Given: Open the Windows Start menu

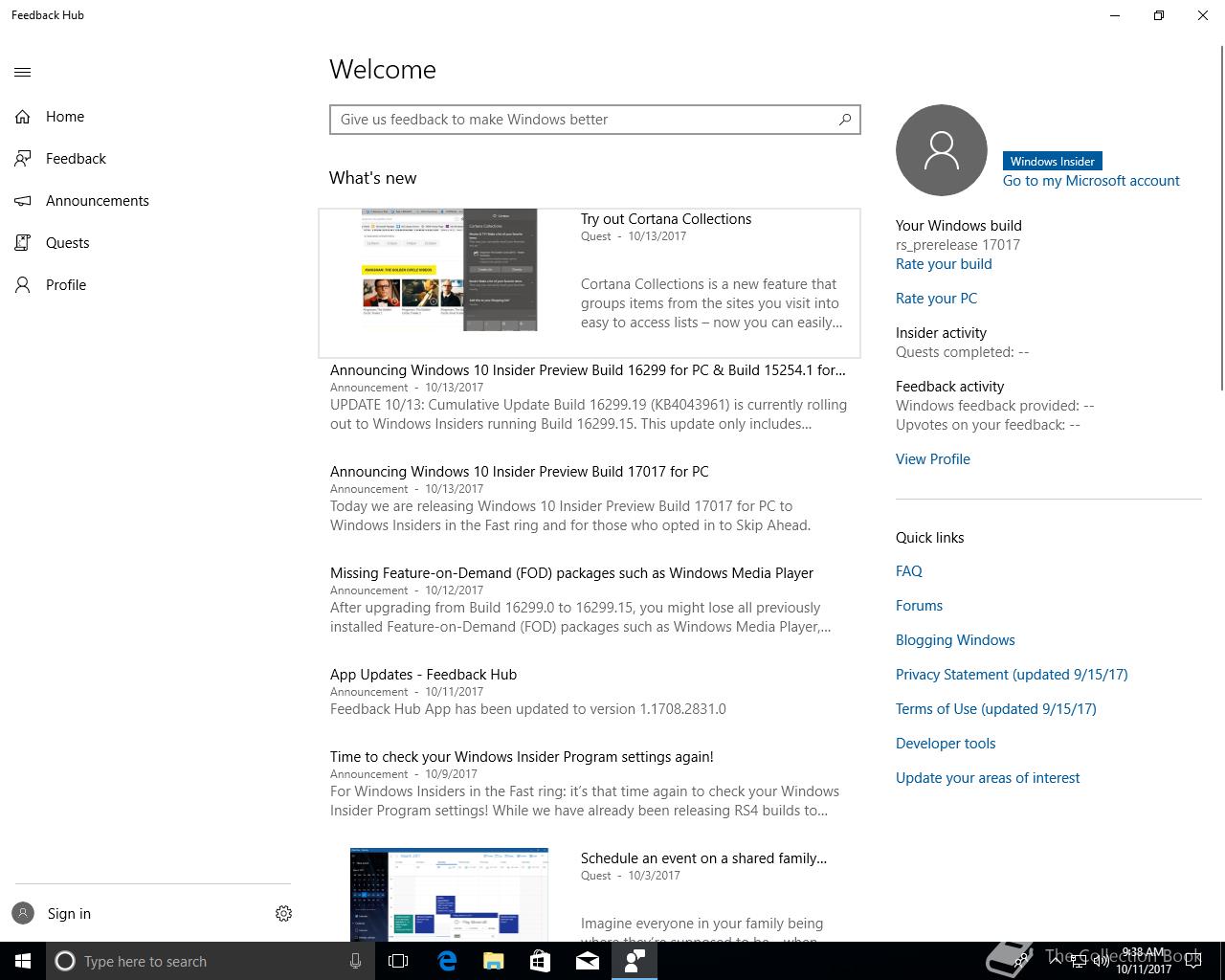Looking at the screenshot, I should coord(23,961).
